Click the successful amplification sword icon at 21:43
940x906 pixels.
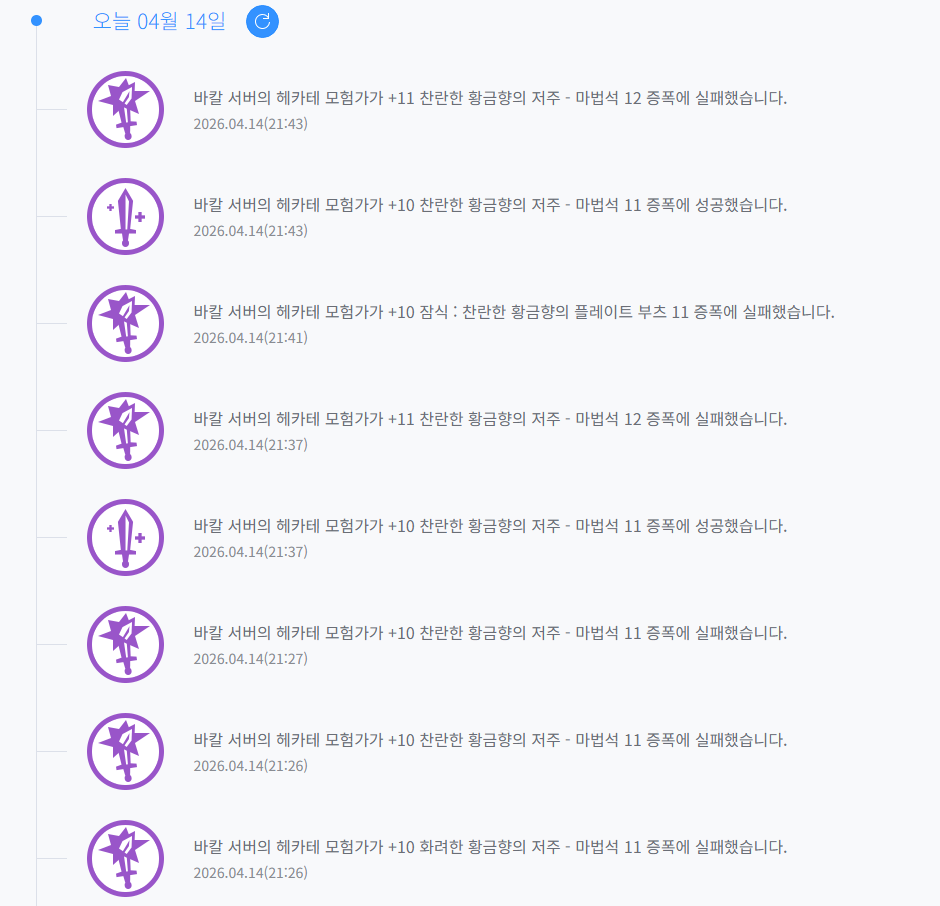tap(125, 216)
